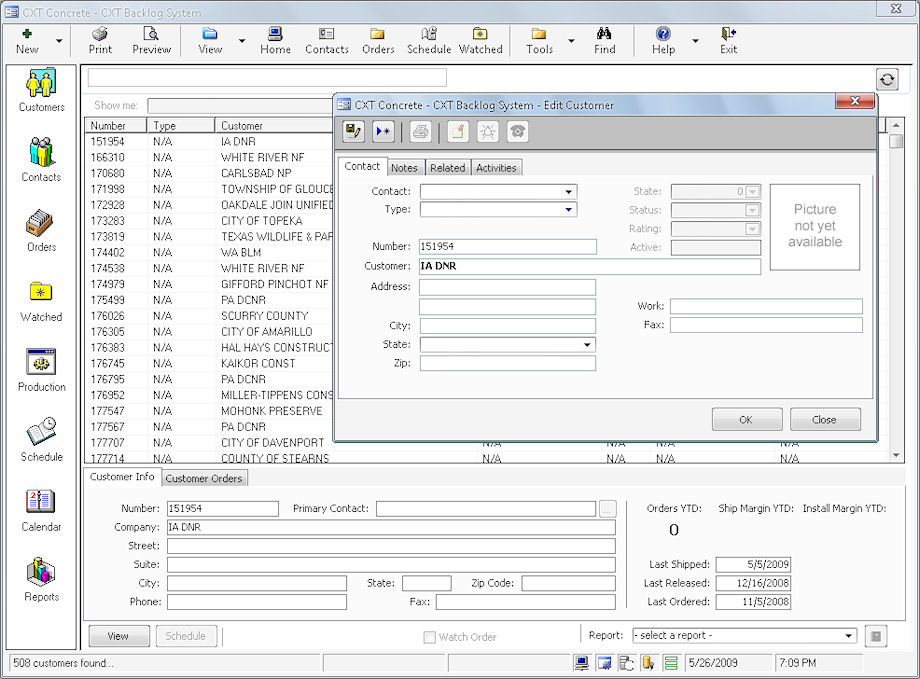Click the printer icon in Edit Customer dialog
Screen dimensions: 920x679
coord(420,131)
